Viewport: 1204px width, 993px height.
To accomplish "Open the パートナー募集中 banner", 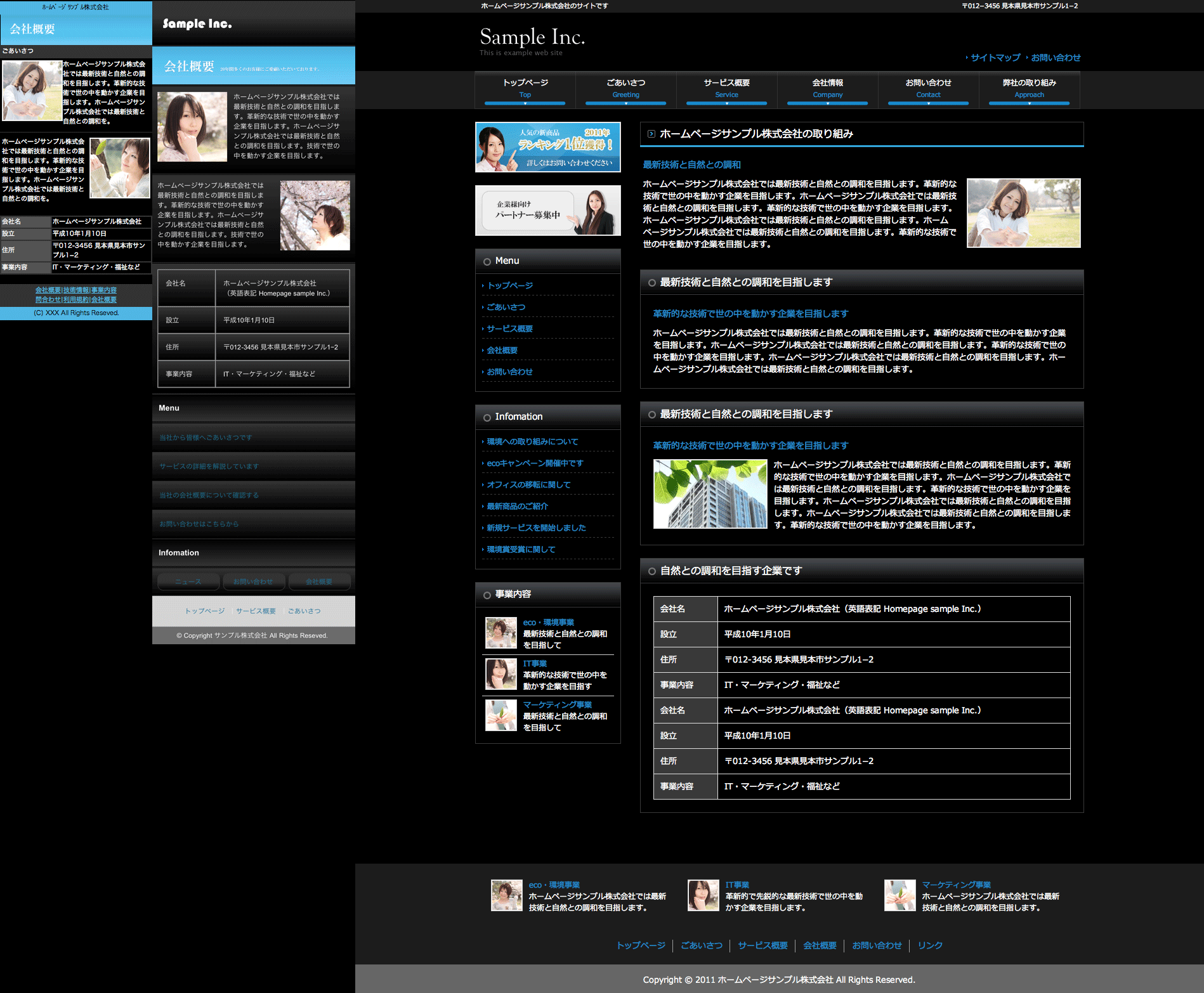I will [547, 211].
